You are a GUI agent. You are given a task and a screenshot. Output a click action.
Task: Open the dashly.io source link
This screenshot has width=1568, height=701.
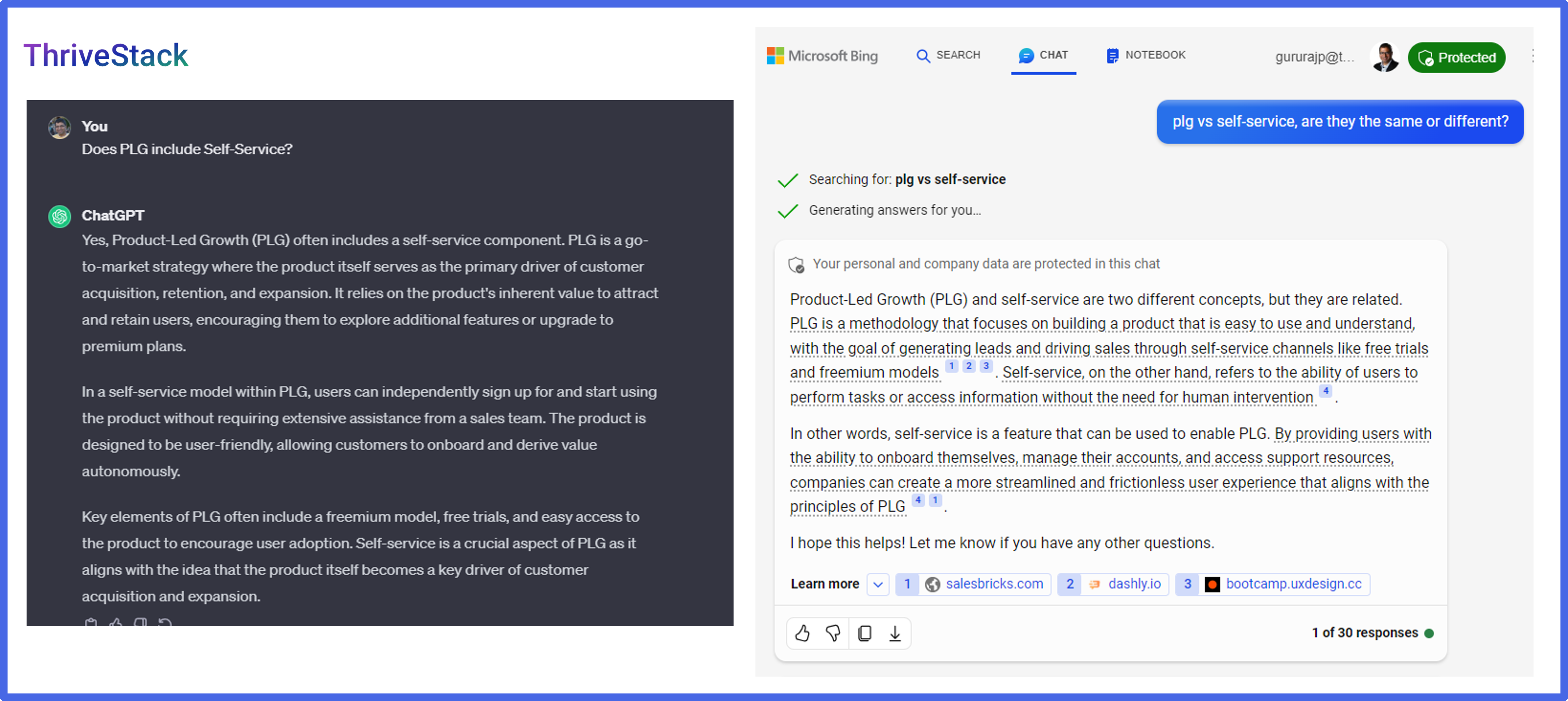[1113, 584]
